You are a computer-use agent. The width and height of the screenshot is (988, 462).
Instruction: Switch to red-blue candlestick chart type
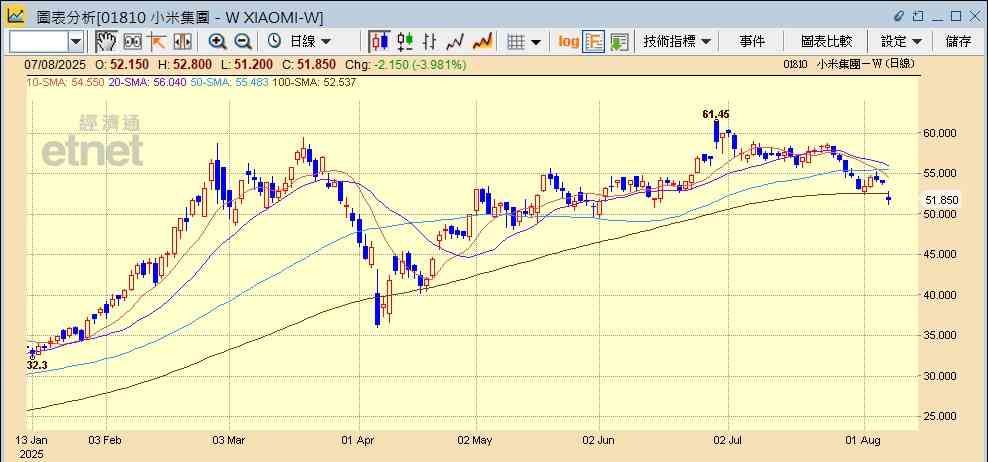coord(379,42)
